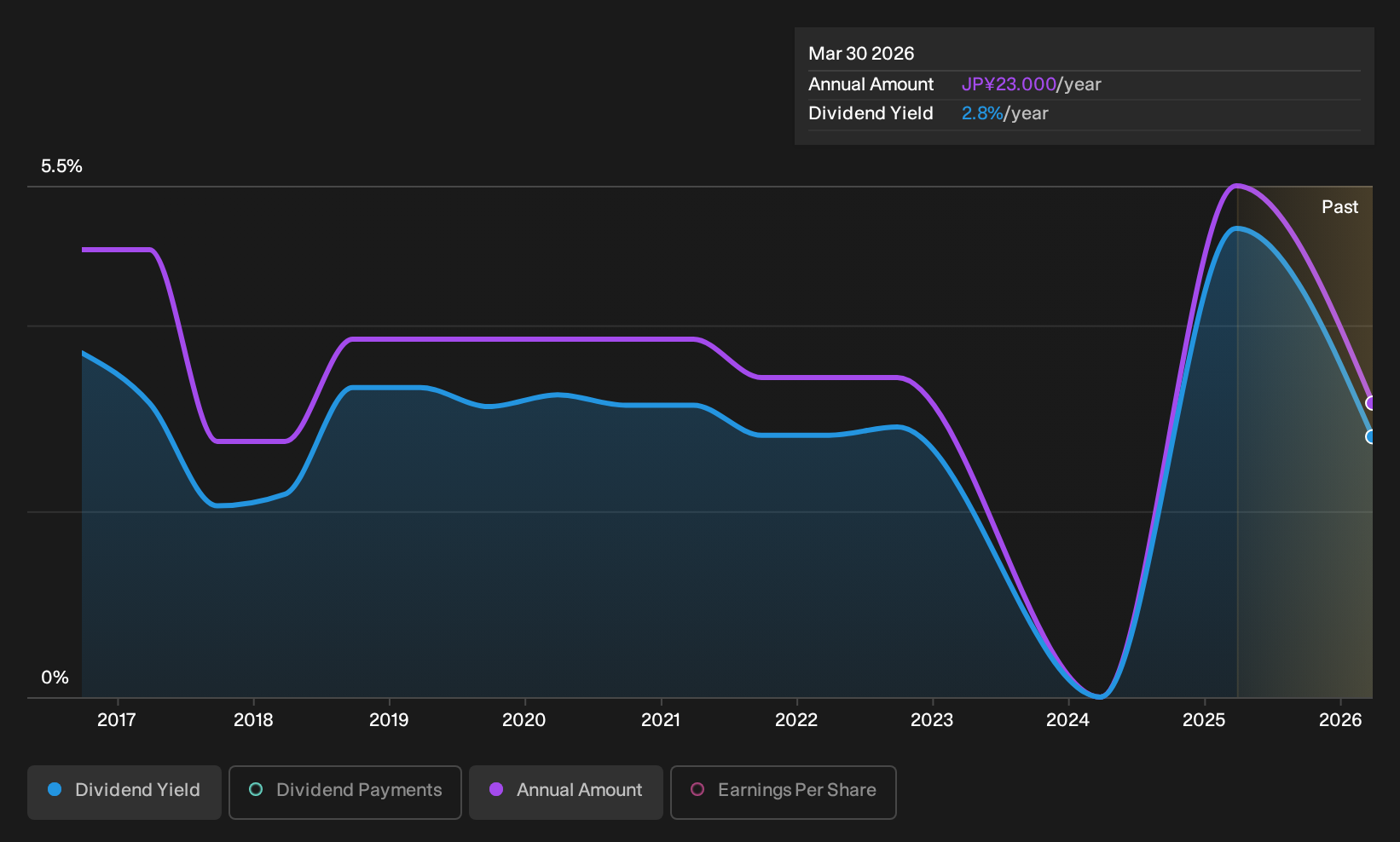Toggle the Annual Amount series
Image resolution: width=1400 pixels, height=842 pixels.
tap(566, 792)
